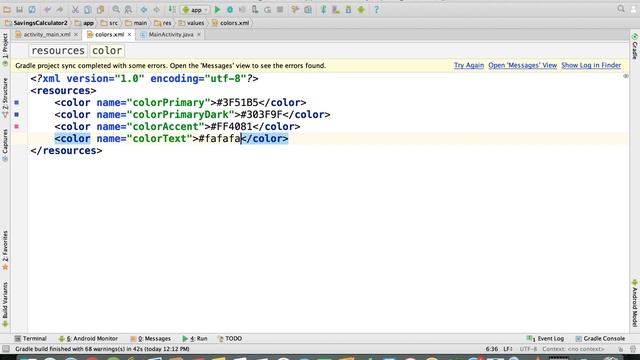The width and height of the screenshot is (640, 360).
Task: Select colors.xml in breadcrumb bar
Action: (231, 23)
